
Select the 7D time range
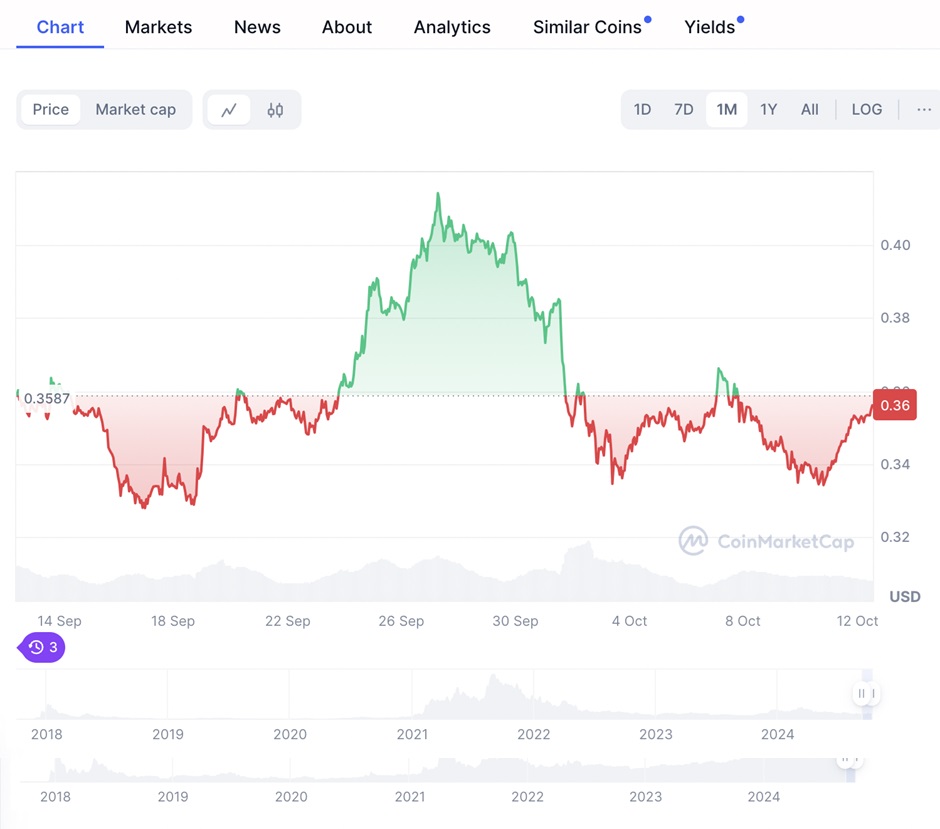tap(683, 109)
